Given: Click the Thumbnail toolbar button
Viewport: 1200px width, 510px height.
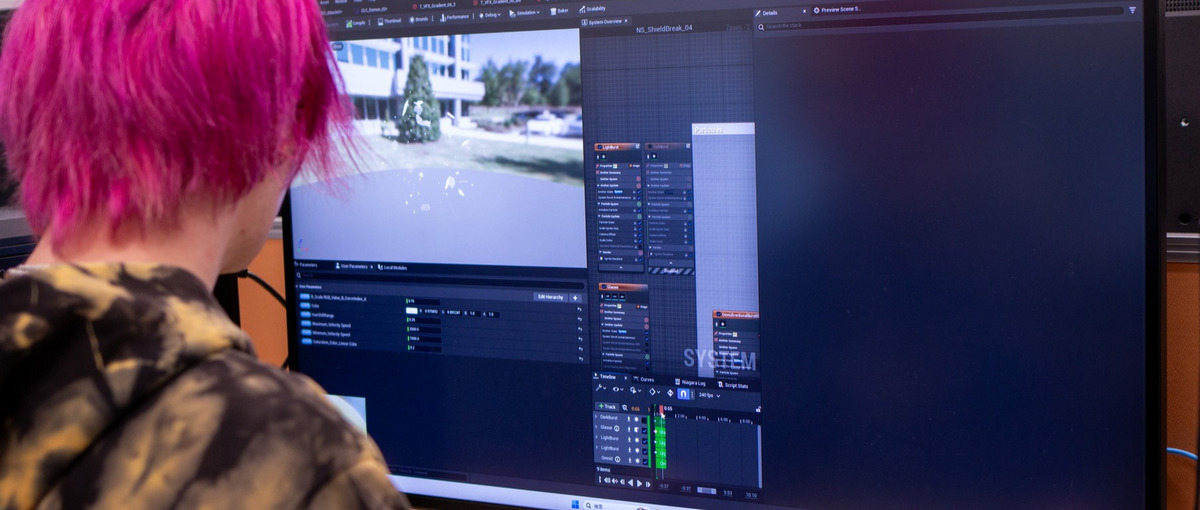Looking at the screenshot, I should [x=387, y=20].
